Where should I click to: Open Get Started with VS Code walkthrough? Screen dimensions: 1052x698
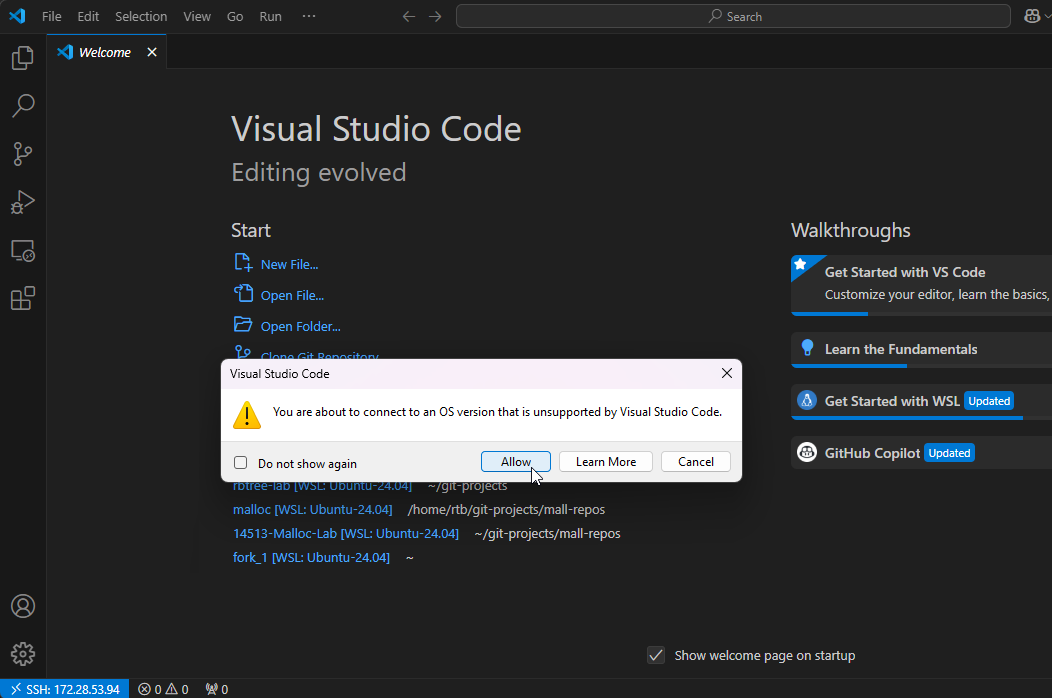tap(921, 285)
